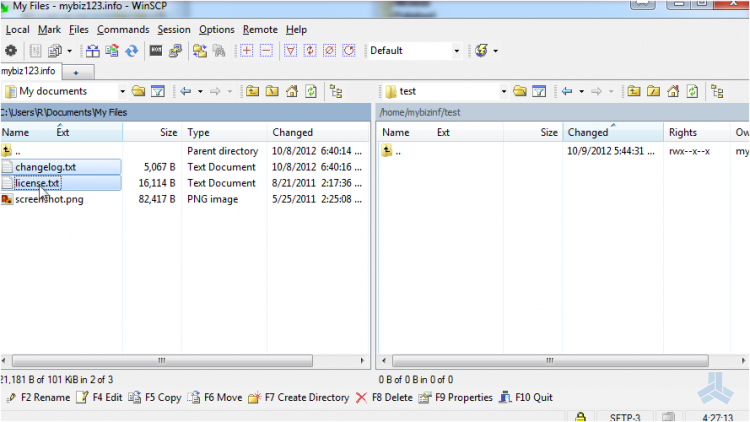Click F7 Create Directory button
This screenshot has height=422, width=750.
click(x=299, y=398)
